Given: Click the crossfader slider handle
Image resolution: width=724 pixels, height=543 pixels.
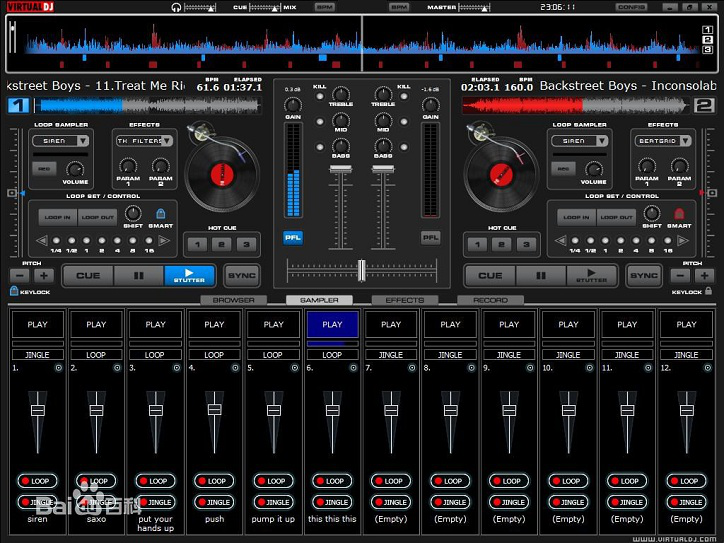Looking at the screenshot, I should [x=362, y=270].
